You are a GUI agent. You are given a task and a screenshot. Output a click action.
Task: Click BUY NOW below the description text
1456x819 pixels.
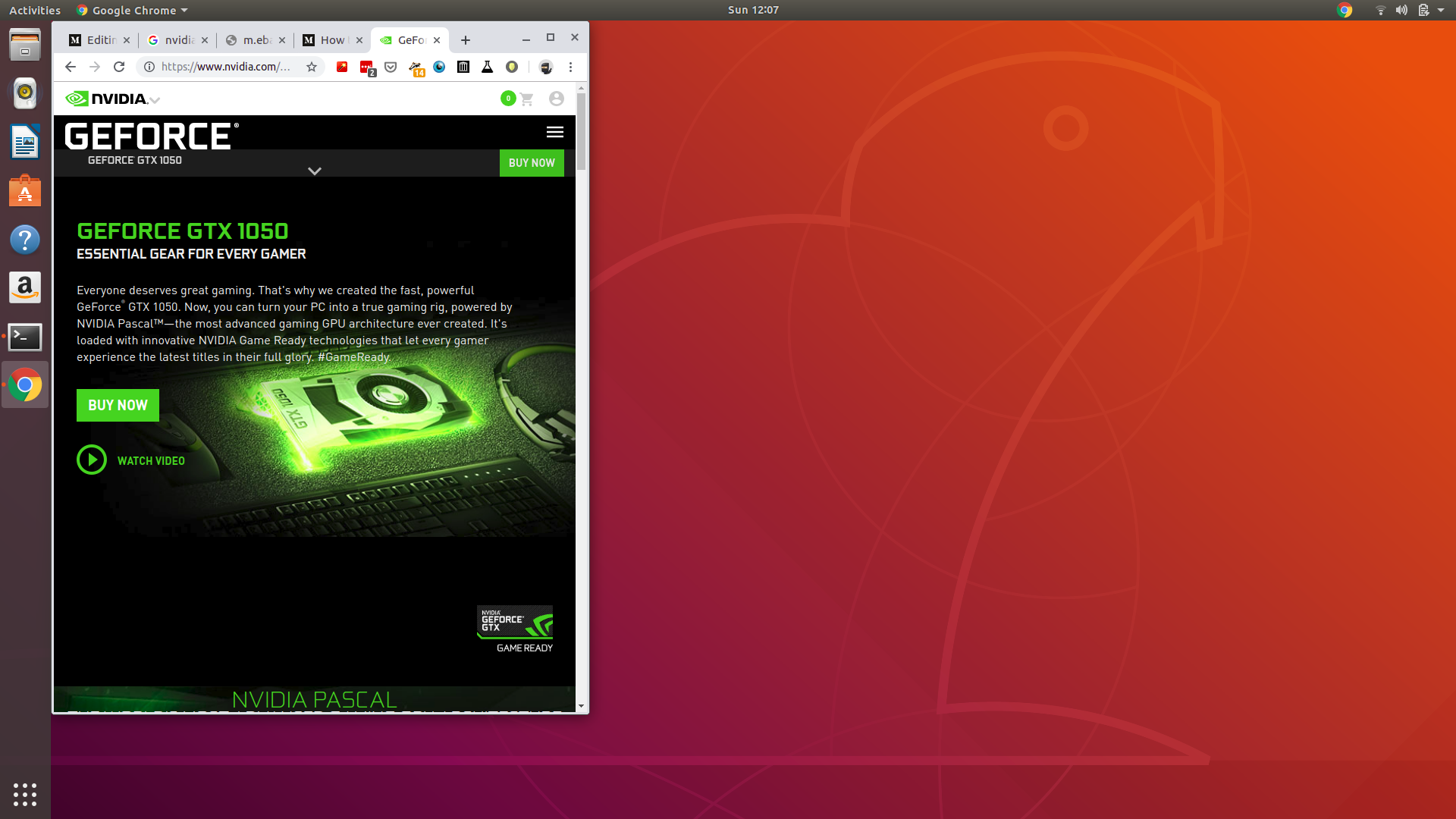click(118, 405)
